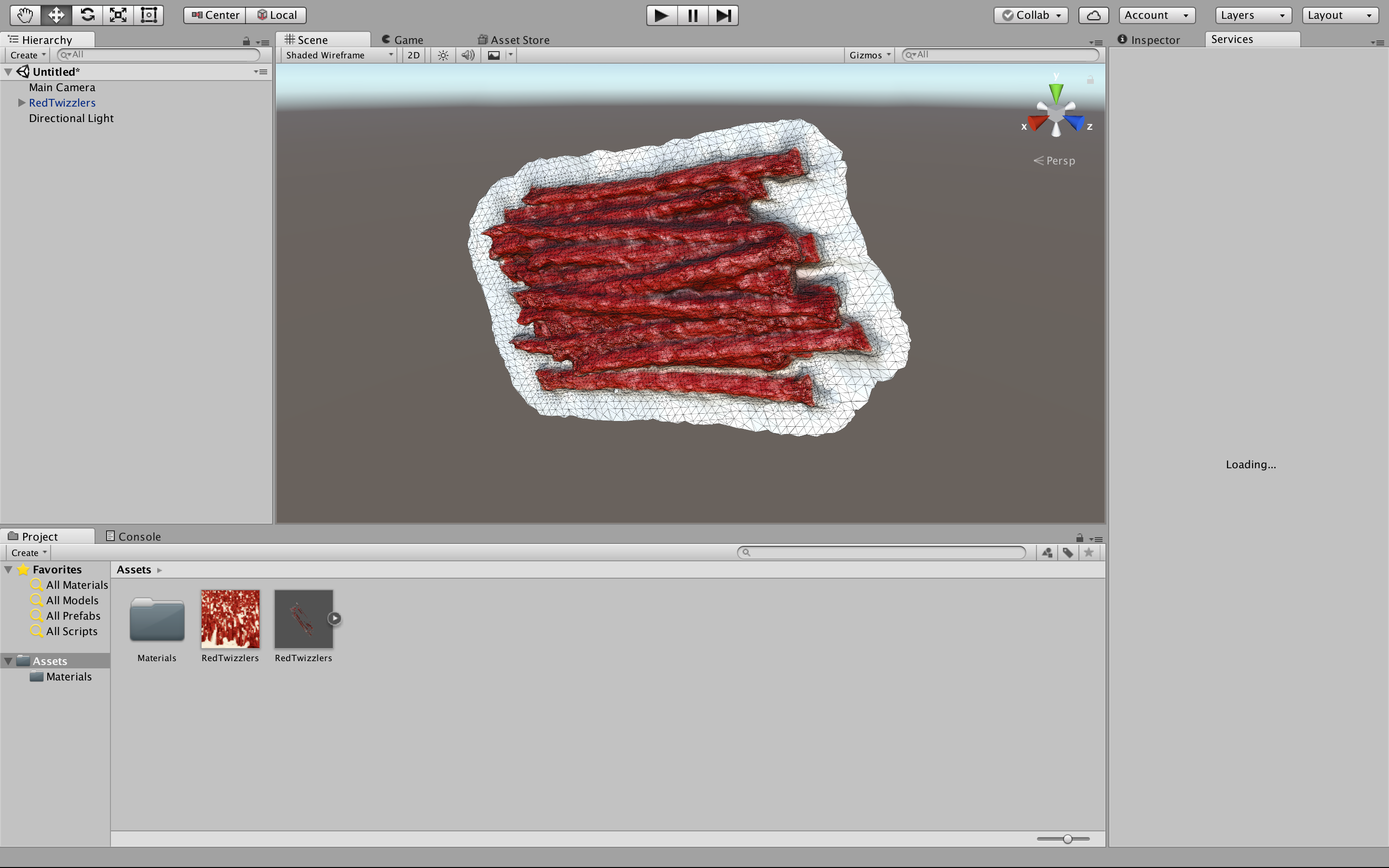Image resolution: width=1389 pixels, height=868 pixels.
Task: Open the Gizmos dropdown
Action: click(x=870, y=55)
